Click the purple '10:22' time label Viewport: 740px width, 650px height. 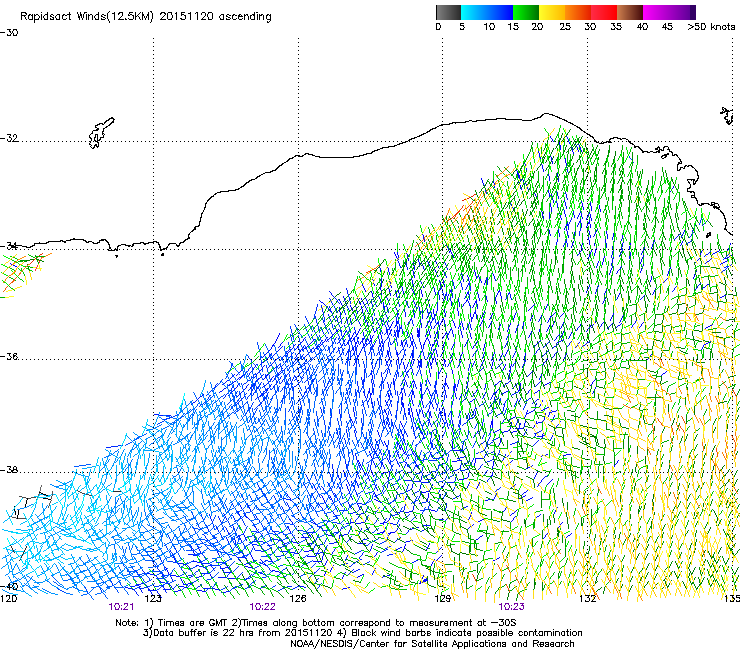(x=262, y=607)
